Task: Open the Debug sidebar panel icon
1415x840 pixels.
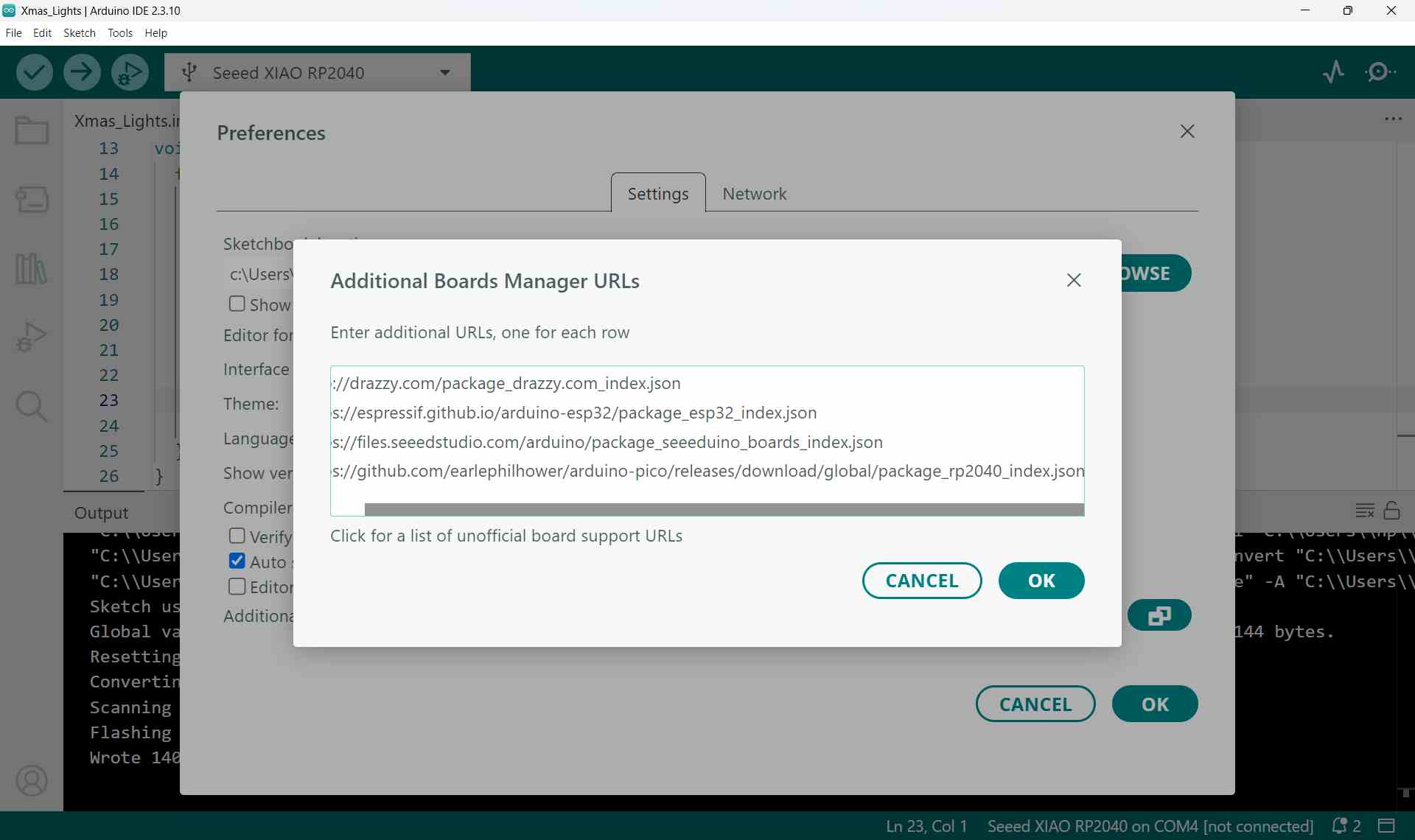Action: pos(32,337)
